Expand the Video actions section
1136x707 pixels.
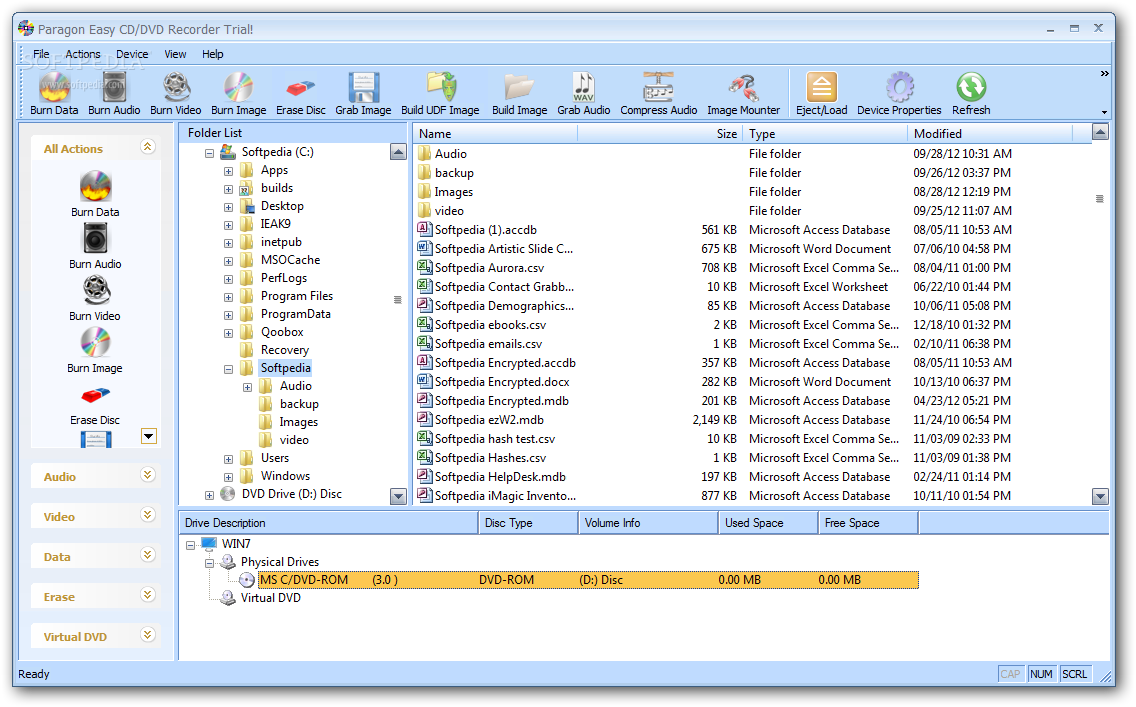(148, 515)
